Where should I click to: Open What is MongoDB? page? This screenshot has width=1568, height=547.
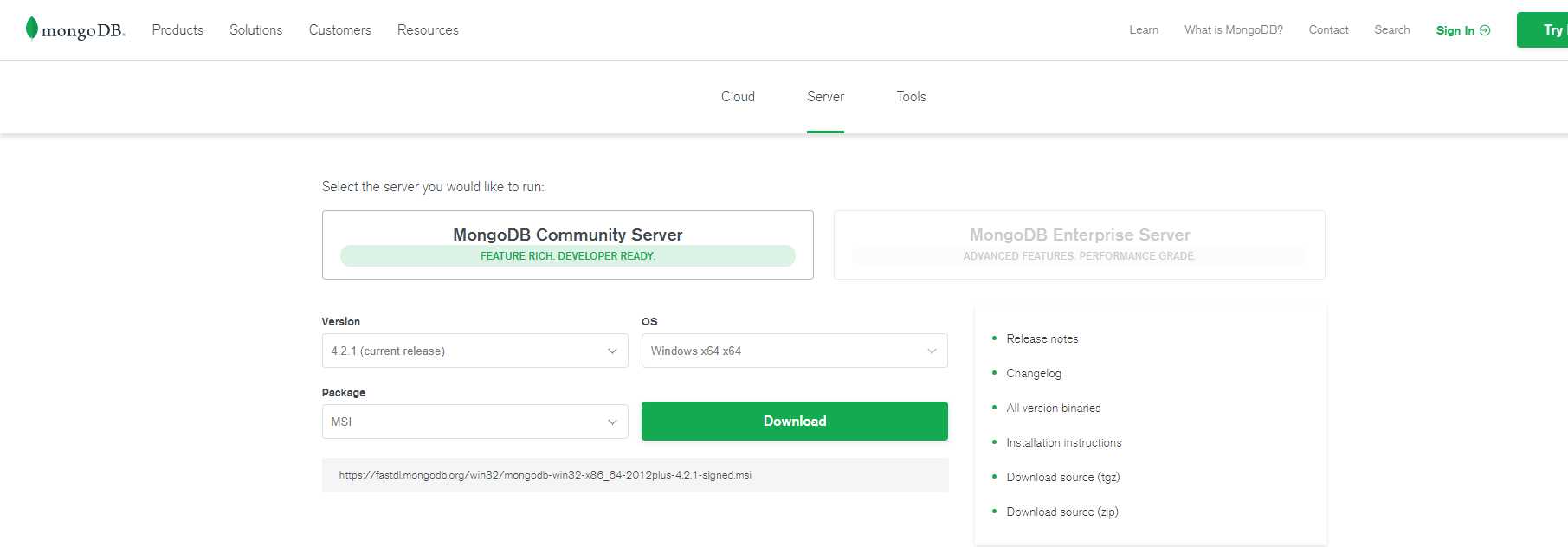1234,29
